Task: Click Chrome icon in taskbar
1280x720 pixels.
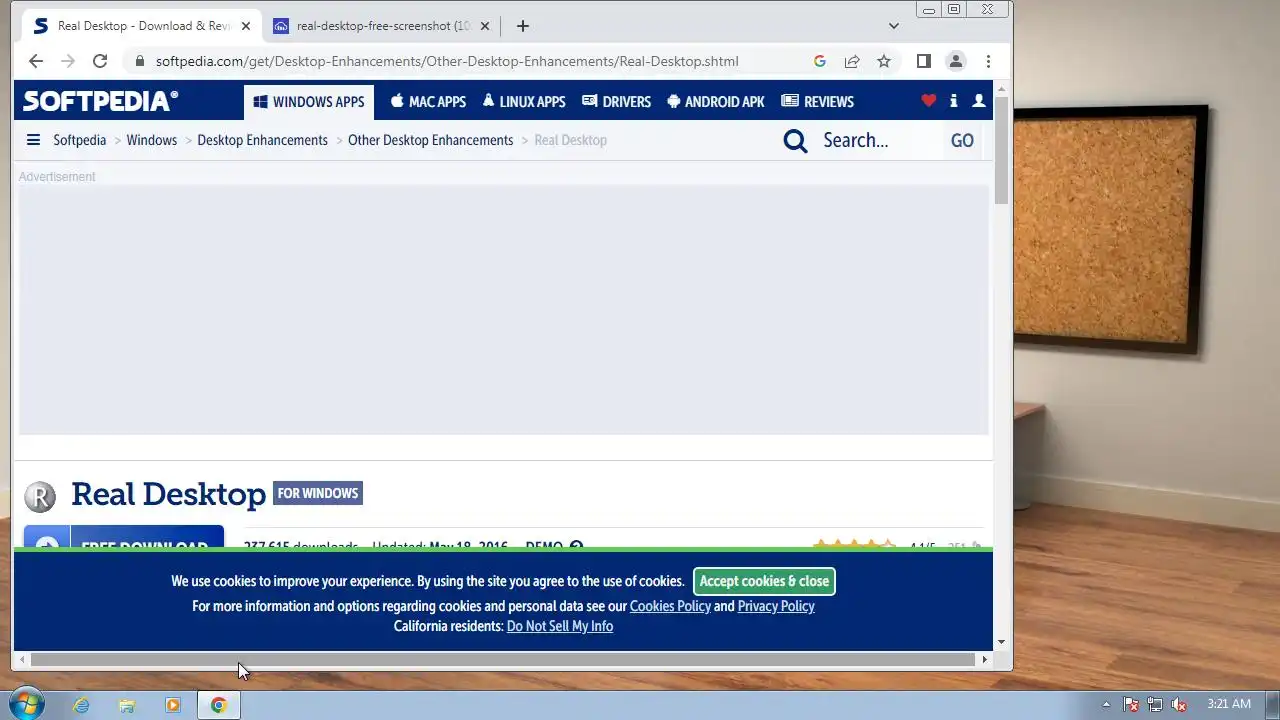Action: point(218,705)
